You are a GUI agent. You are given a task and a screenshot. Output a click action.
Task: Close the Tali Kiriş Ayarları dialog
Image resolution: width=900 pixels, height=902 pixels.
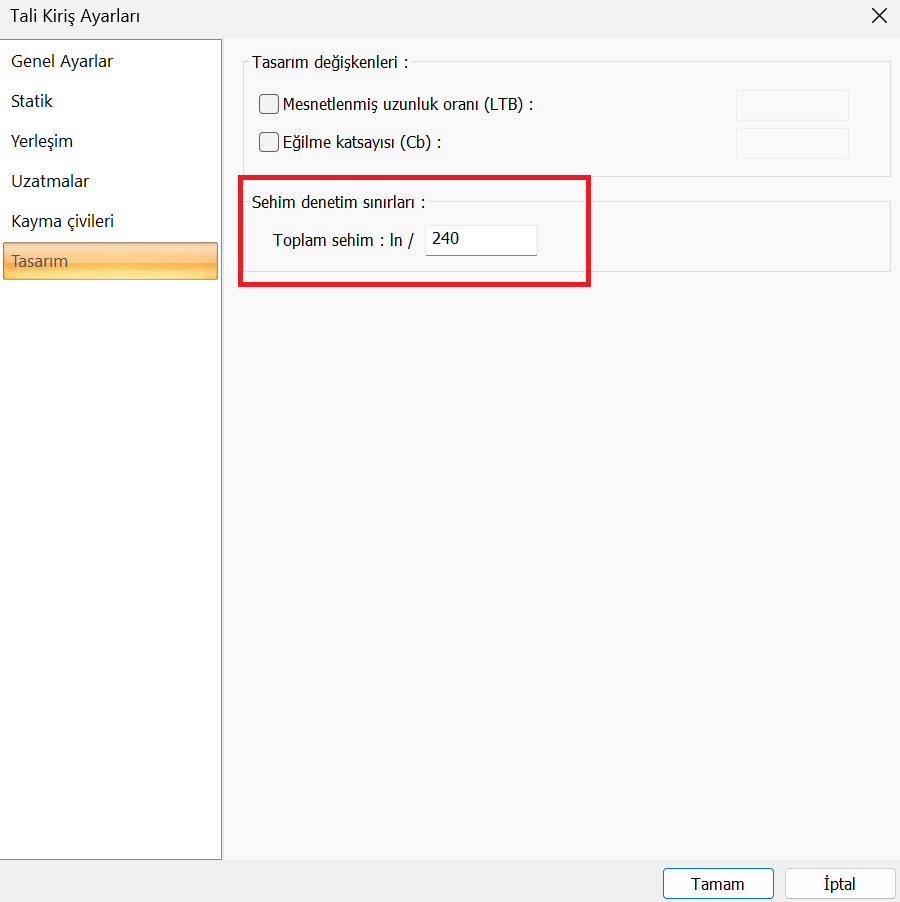(x=879, y=16)
